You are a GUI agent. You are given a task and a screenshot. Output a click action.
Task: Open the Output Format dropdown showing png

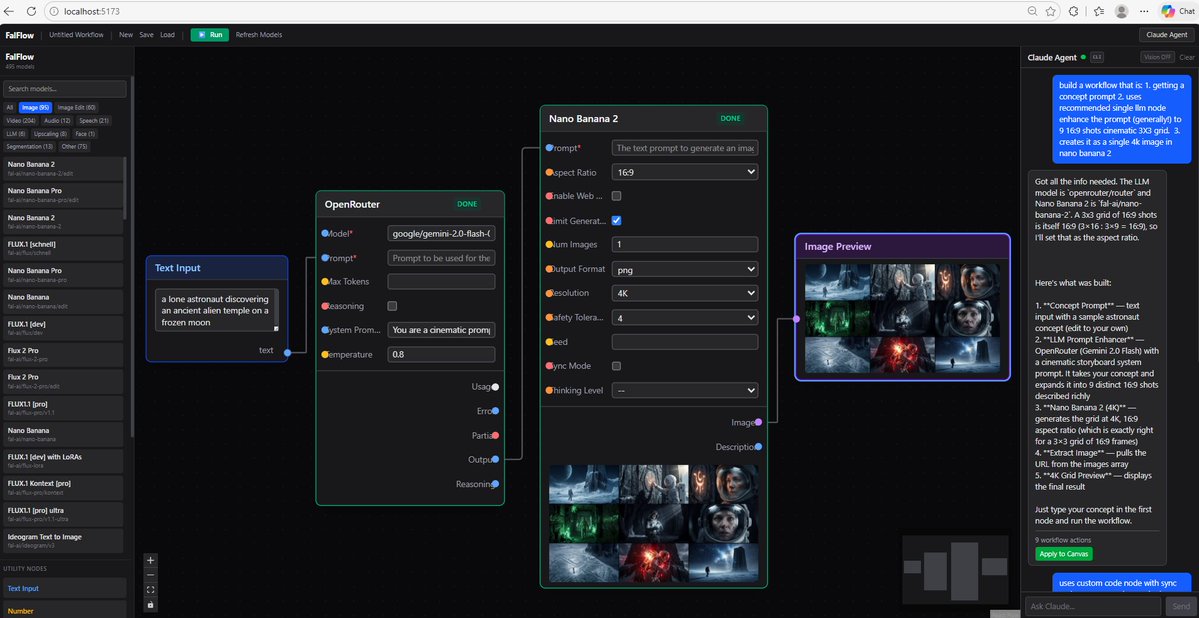[684, 268]
